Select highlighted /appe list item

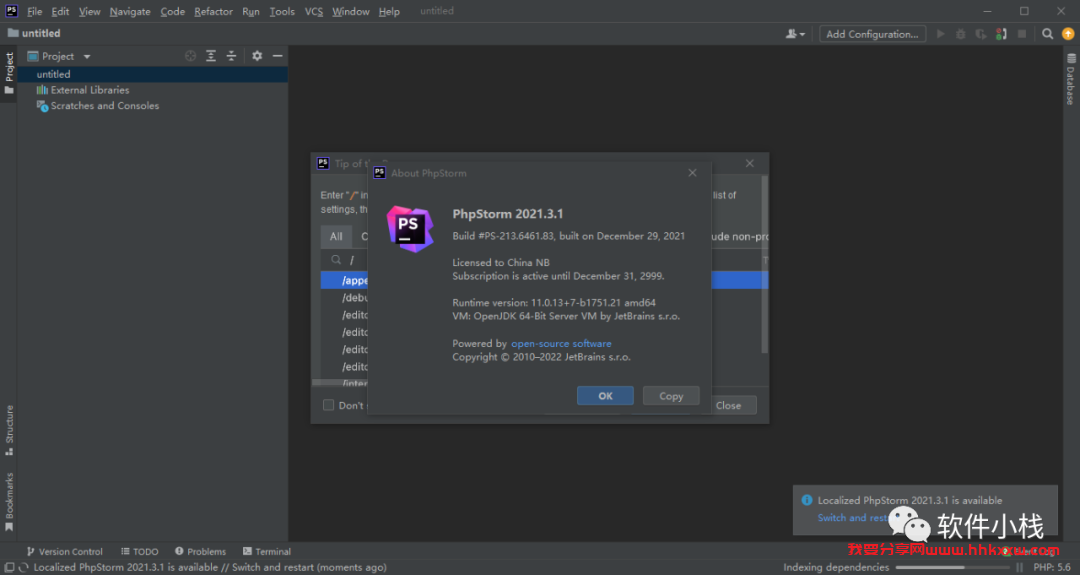tap(344, 280)
